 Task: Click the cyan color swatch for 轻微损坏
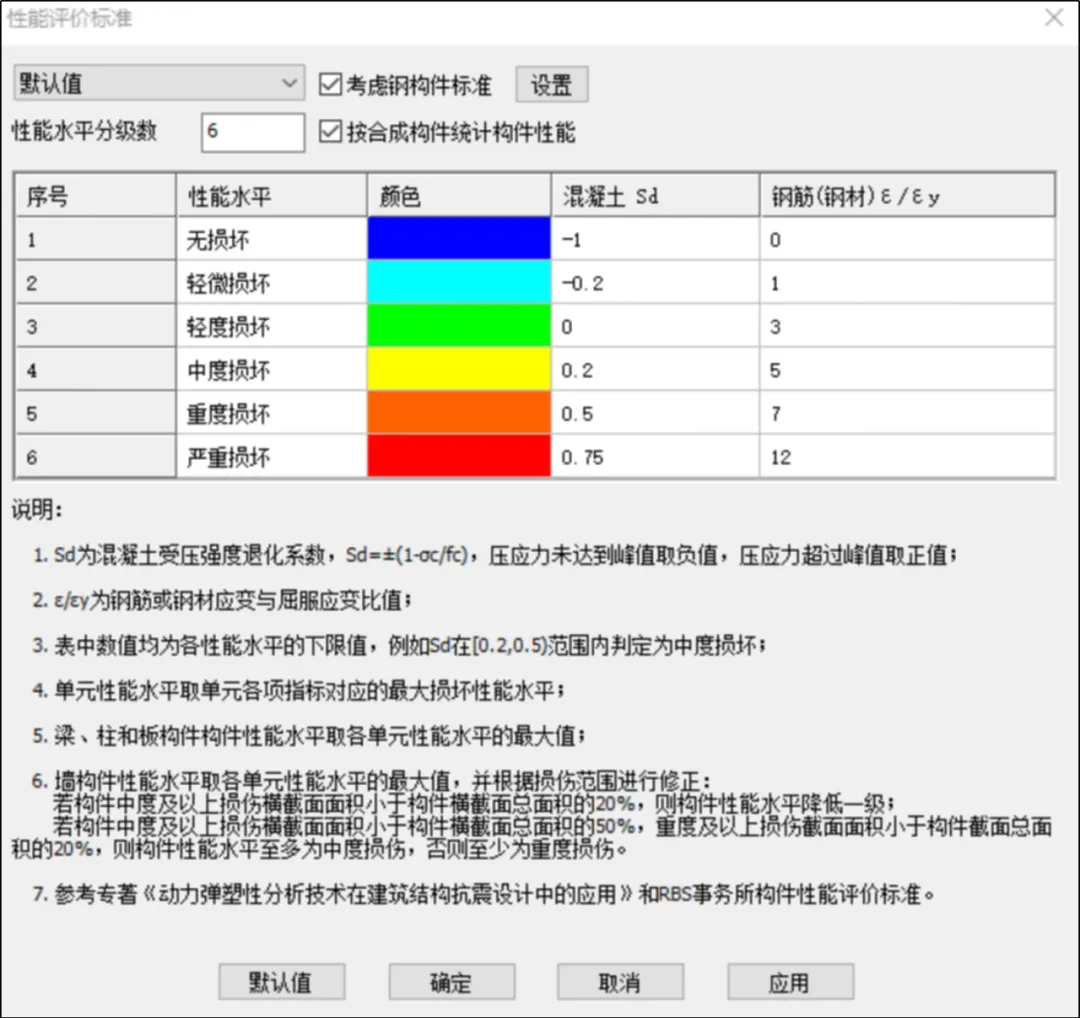point(459,282)
